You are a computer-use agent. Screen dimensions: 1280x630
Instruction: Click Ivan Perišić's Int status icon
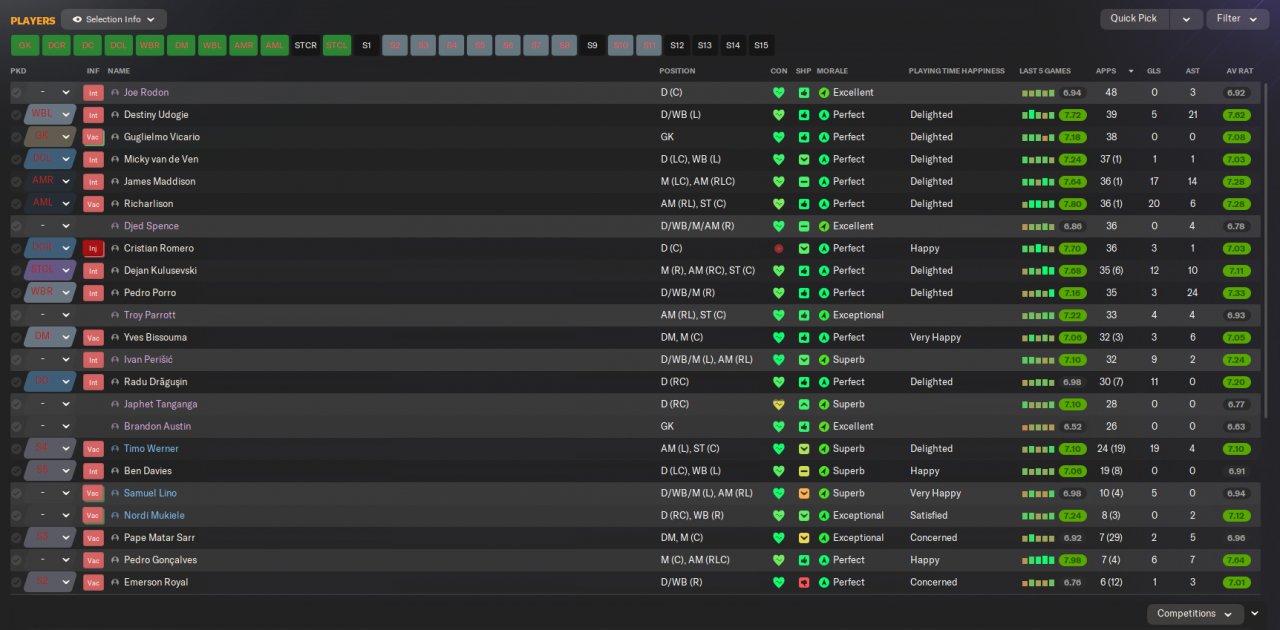[94, 360]
